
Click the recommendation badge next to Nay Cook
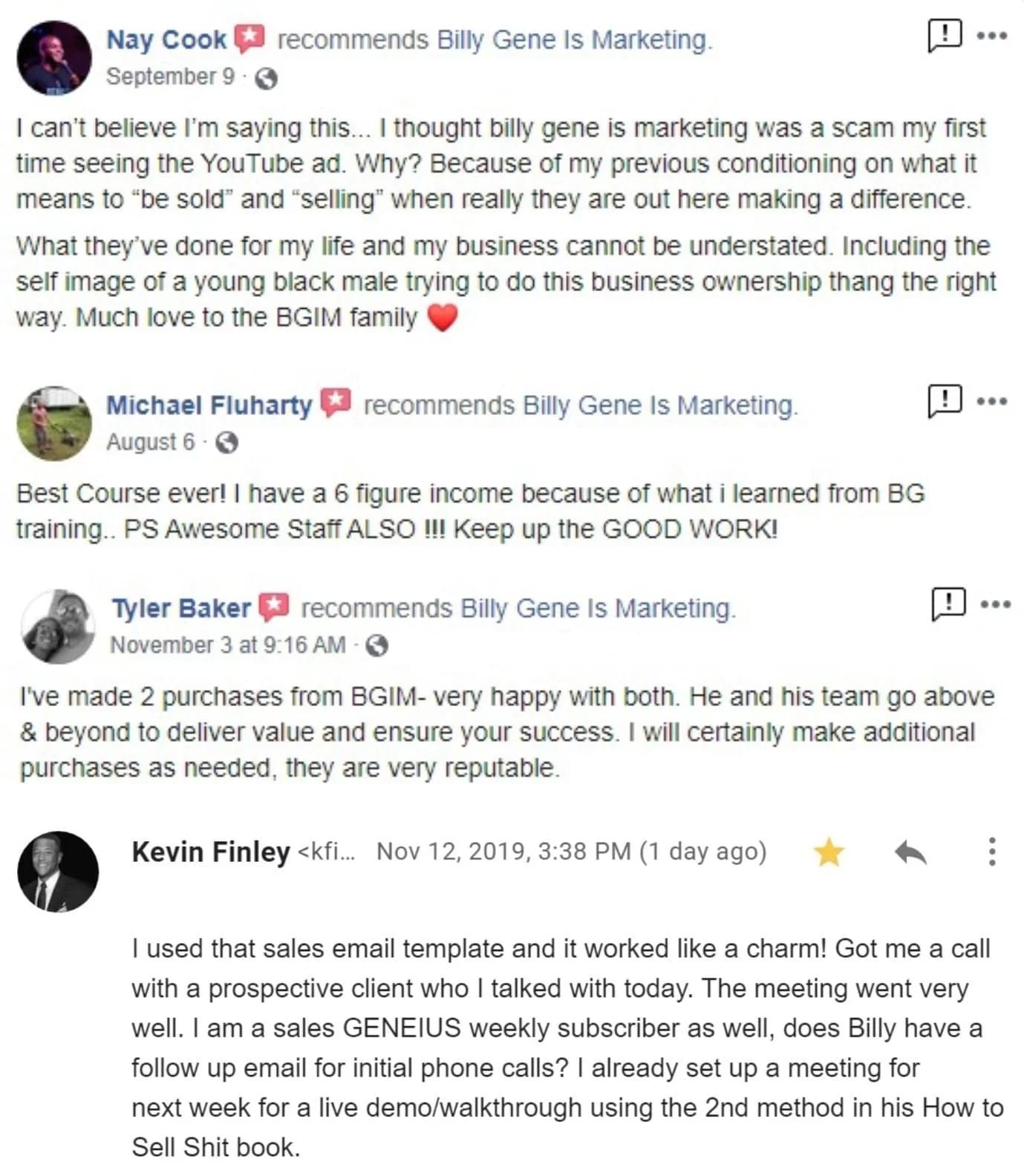coord(250,39)
